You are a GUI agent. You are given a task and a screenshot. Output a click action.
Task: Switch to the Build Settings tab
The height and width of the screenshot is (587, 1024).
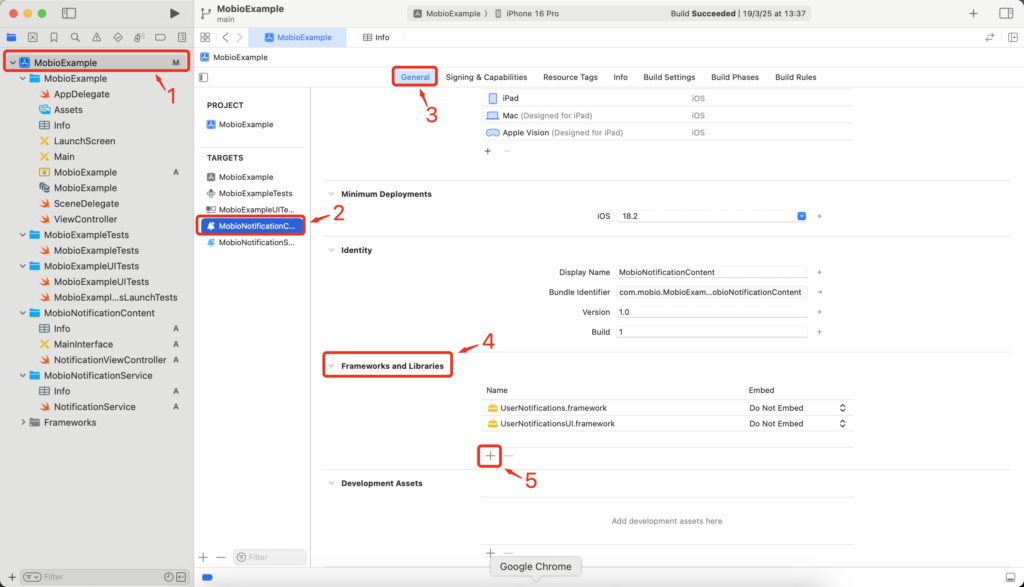669,77
